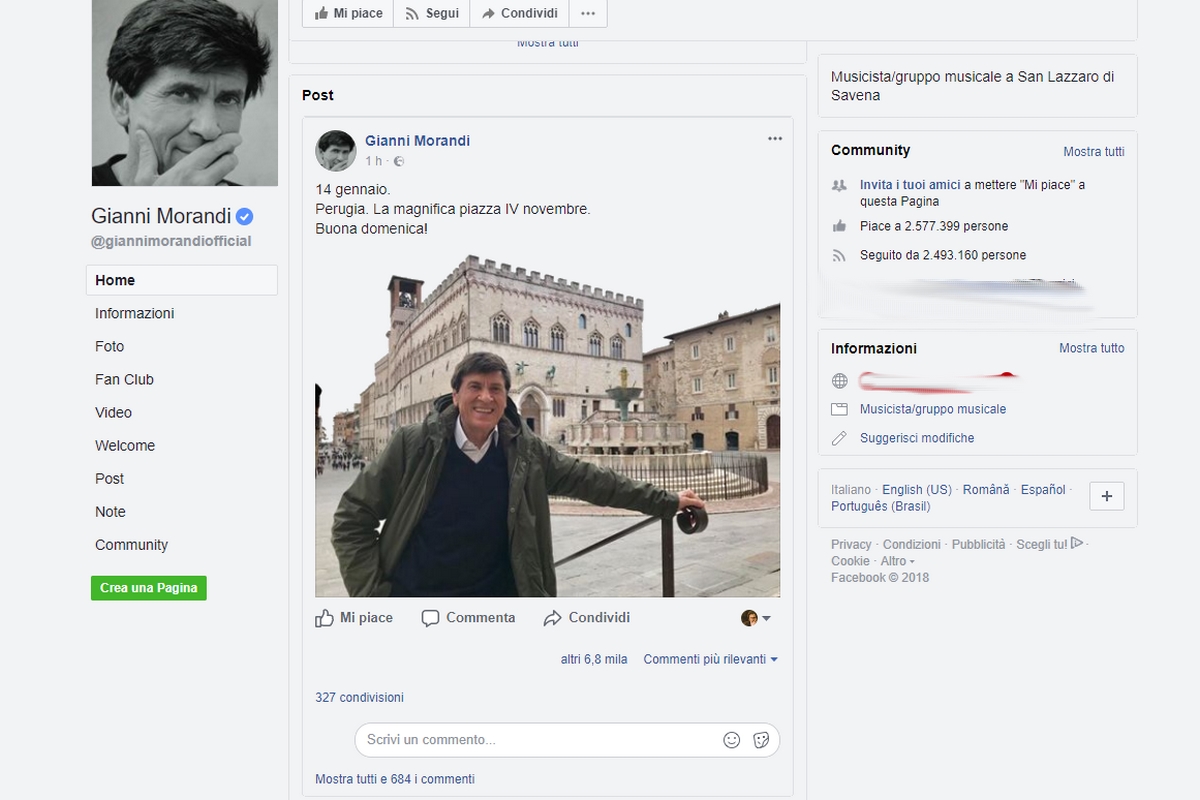Screen dimensions: 1200x800
Task: Open the Fan Club sidebar tab
Action: (124, 379)
